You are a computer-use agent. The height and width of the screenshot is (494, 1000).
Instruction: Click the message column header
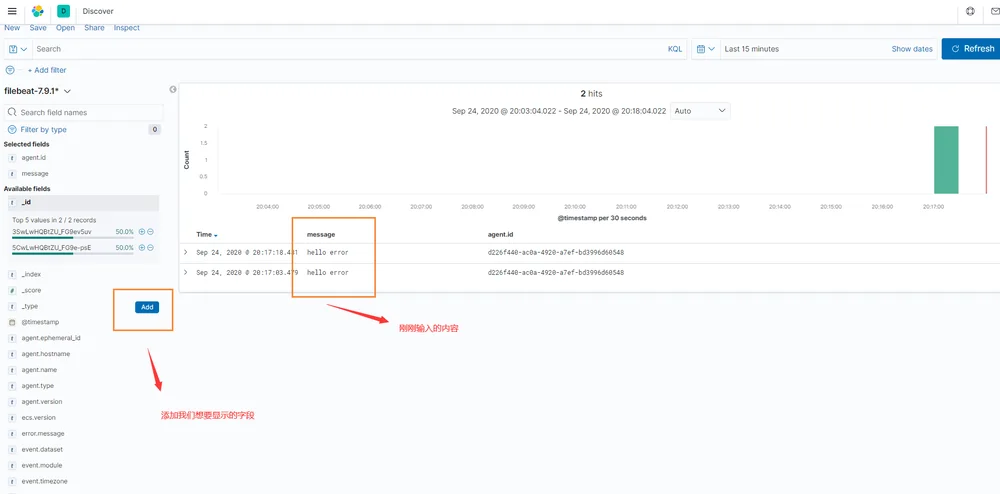321,235
